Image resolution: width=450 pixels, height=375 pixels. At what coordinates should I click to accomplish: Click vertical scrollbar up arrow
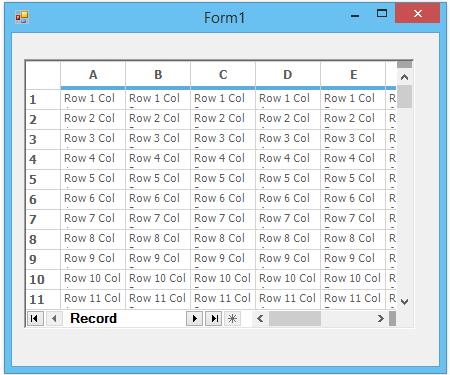(404, 77)
